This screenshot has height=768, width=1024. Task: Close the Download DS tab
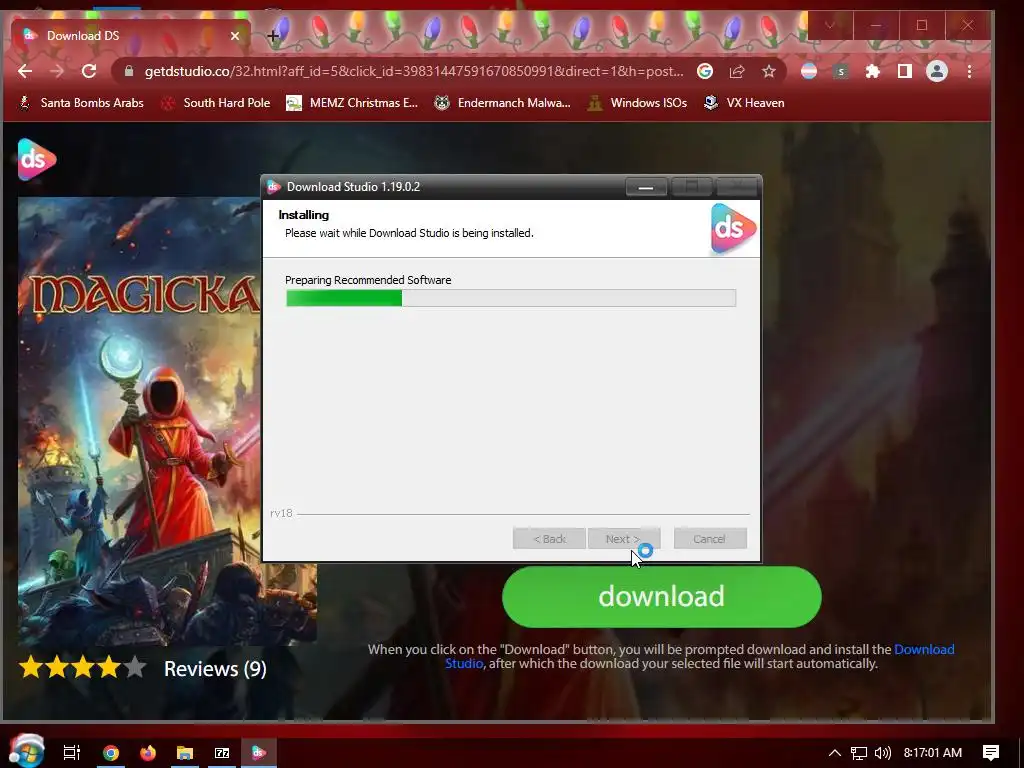point(235,36)
